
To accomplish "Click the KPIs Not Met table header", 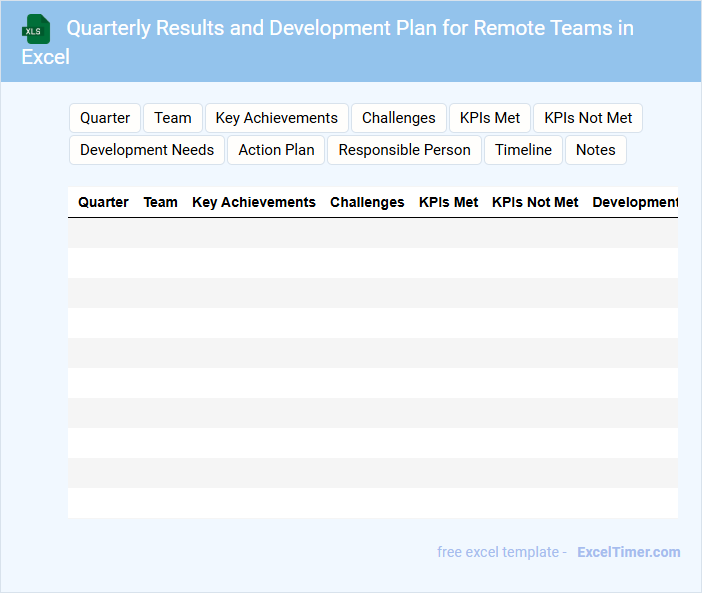I will (535, 202).
